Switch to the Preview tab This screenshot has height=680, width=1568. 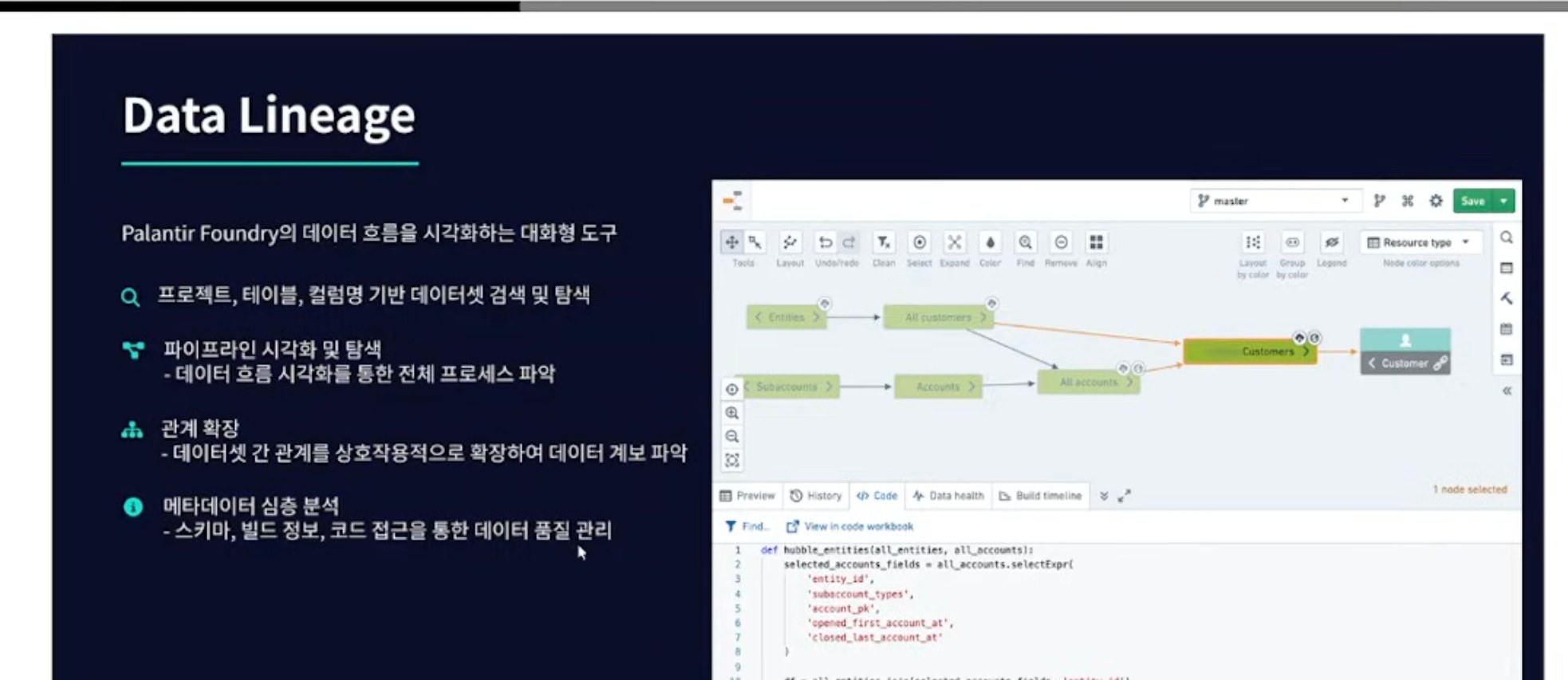coord(747,496)
